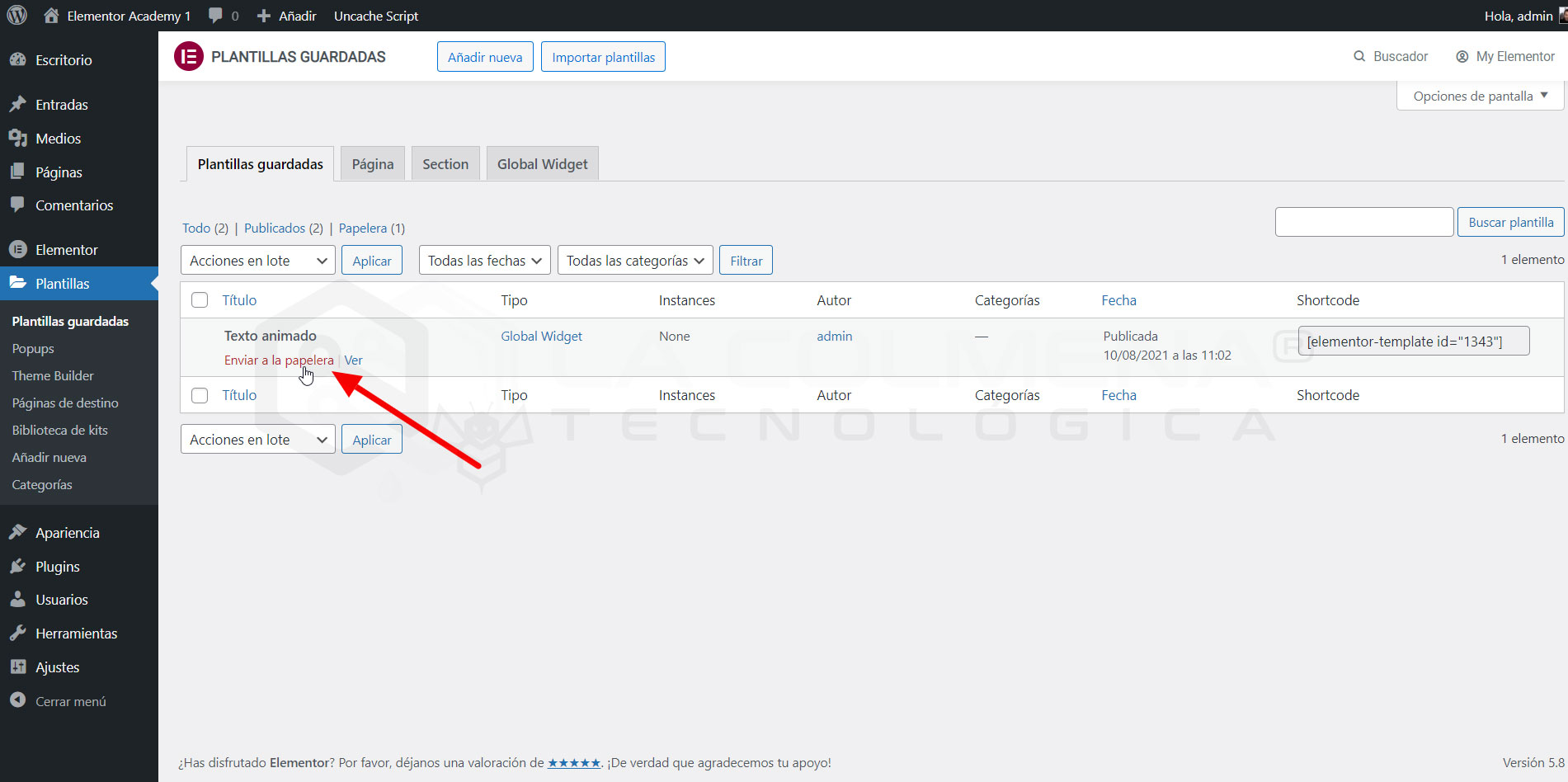Click the Cerrar menú collapse icon
This screenshot has height=782, width=1568.
point(18,700)
